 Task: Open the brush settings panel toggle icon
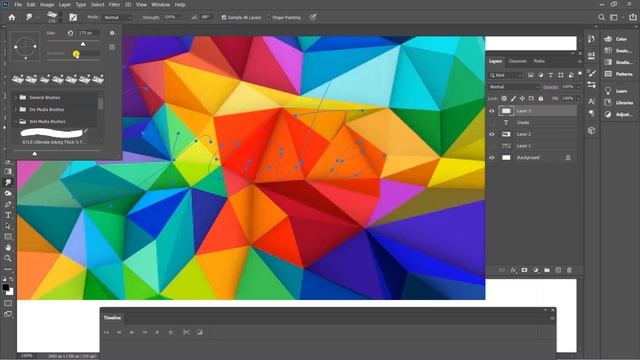(x=73, y=17)
